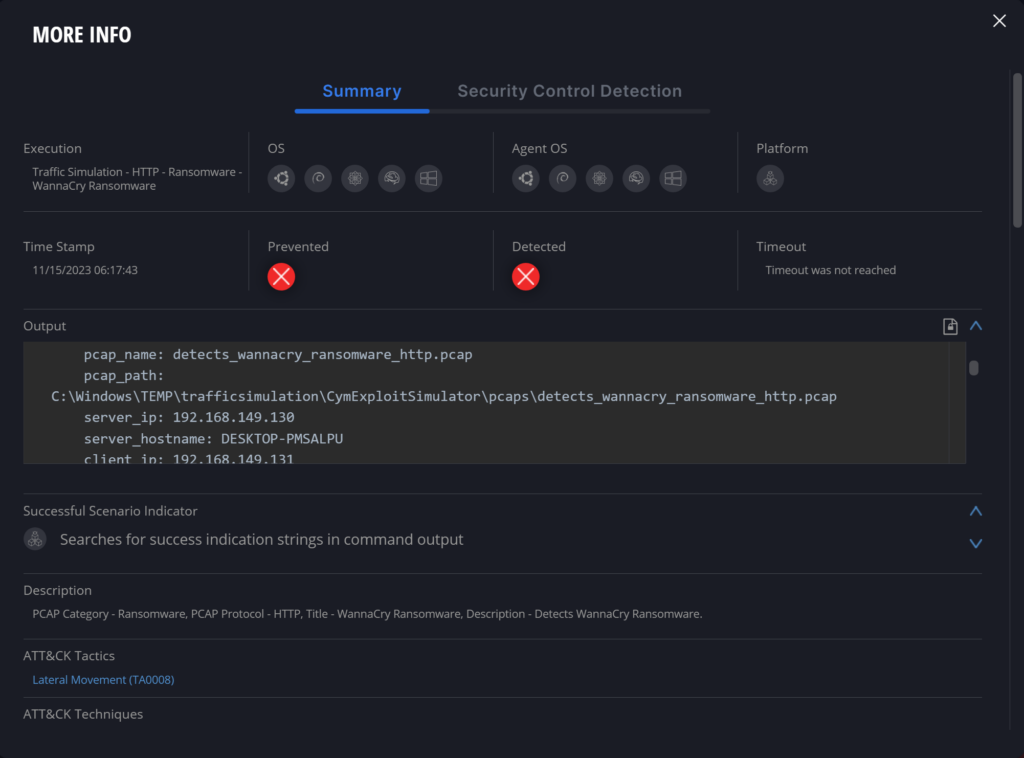The height and width of the screenshot is (758, 1024).
Task: Click the red Detected status indicator
Action: 526,277
